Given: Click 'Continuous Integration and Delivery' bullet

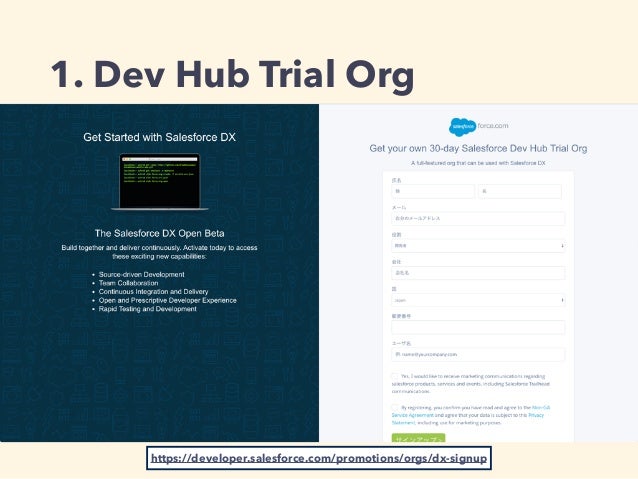Looking at the screenshot, I should pos(153,292).
